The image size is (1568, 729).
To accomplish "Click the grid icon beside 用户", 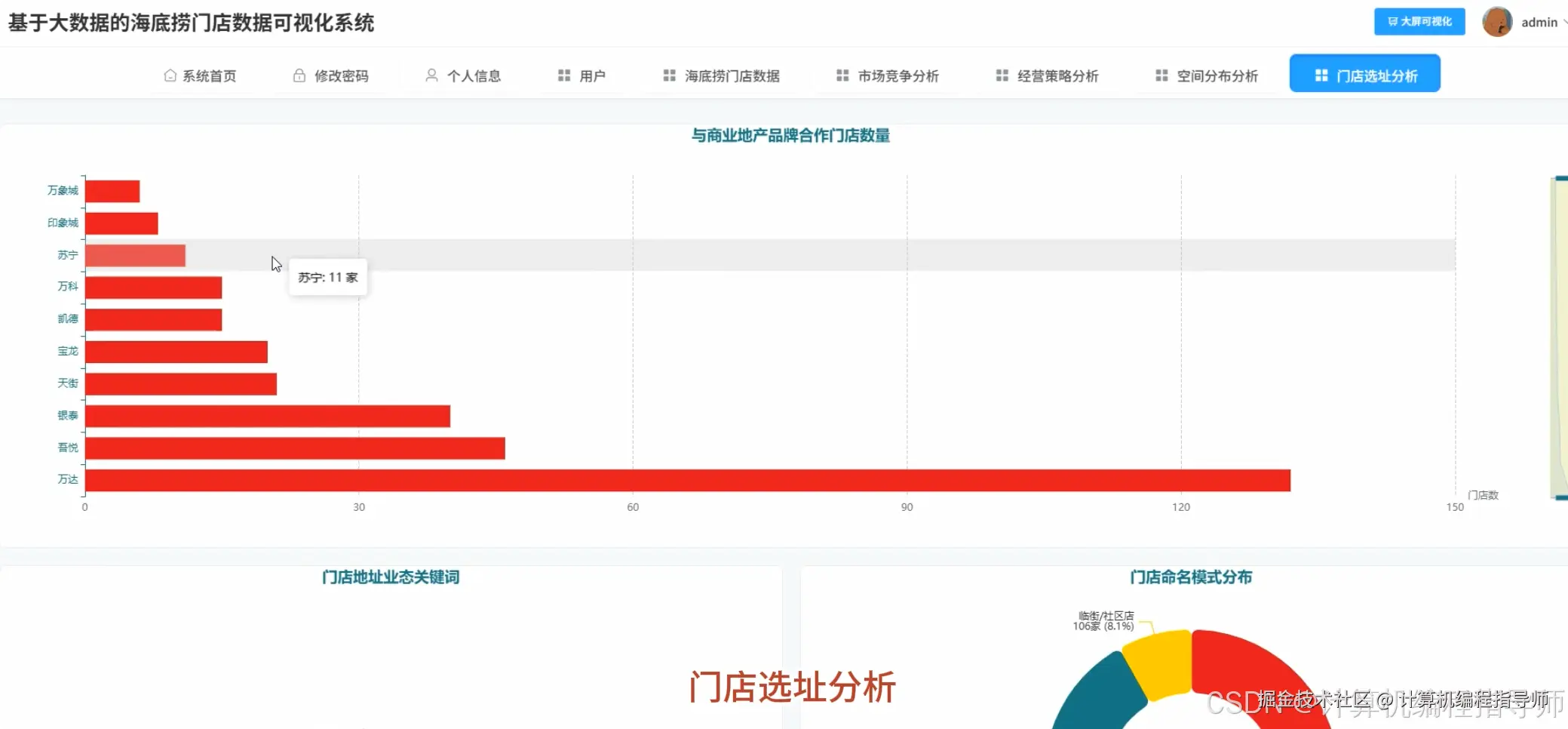I will [x=564, y=75].
